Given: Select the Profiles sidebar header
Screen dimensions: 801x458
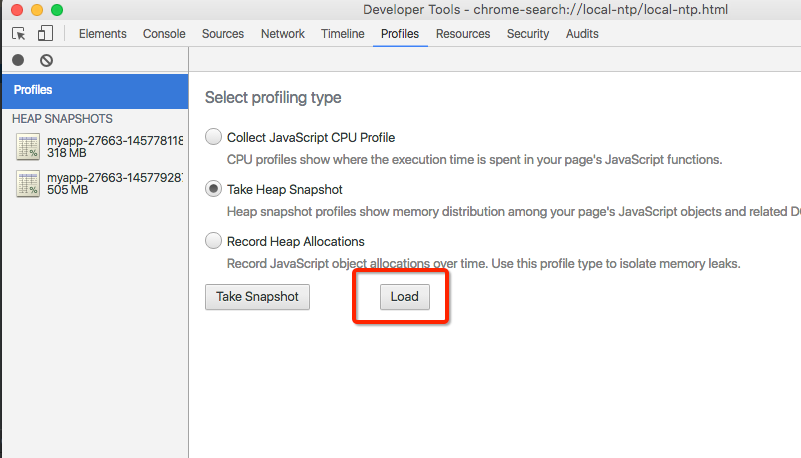Looking at the screenshot, I should click(x=94, y=90).
